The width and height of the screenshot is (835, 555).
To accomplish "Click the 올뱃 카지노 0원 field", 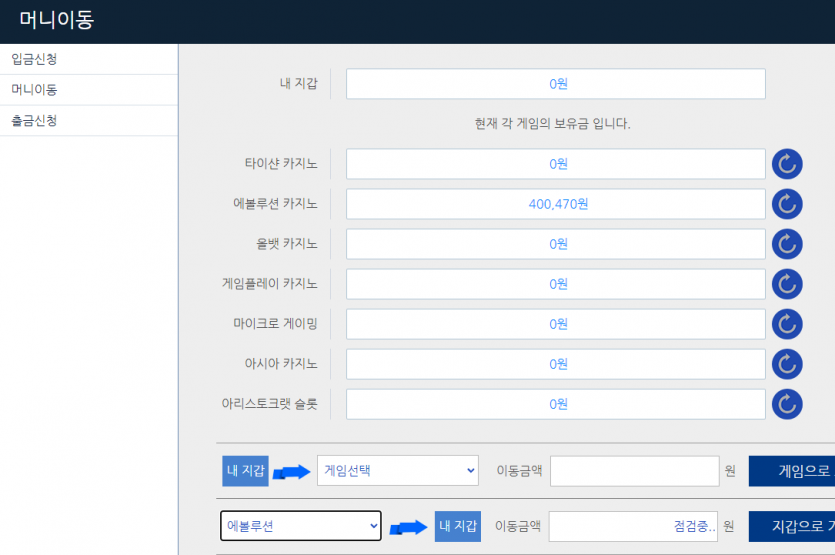I will click(x=556, y=244).
